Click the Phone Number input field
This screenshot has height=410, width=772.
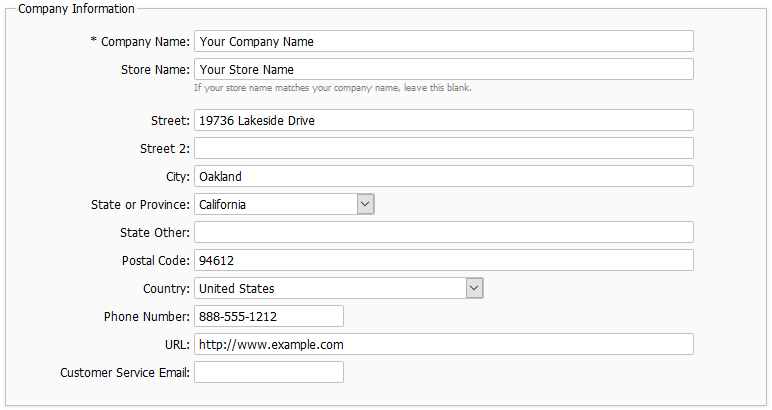click(x=269, y=316)
